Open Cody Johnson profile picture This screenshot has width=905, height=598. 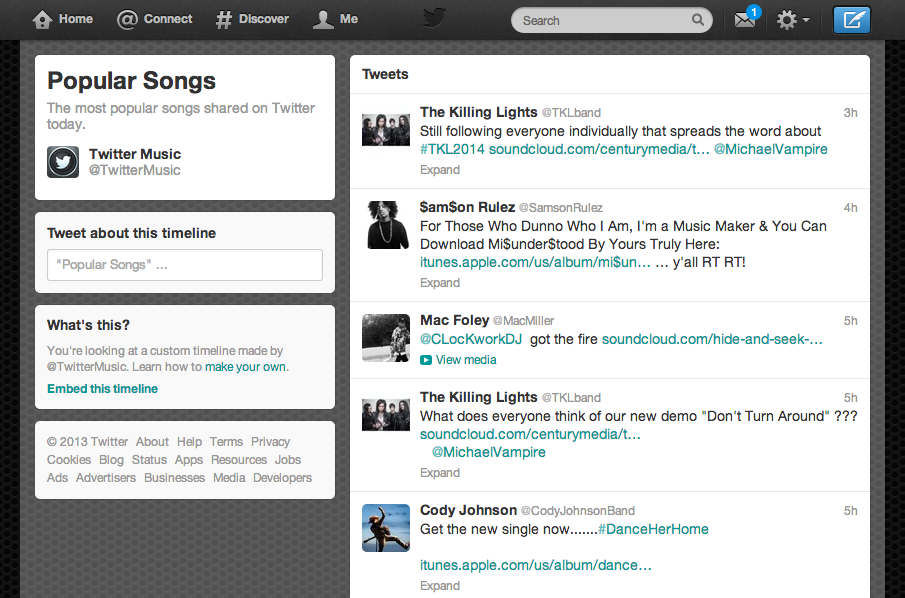pyautogui.click(x=386, y=528)
